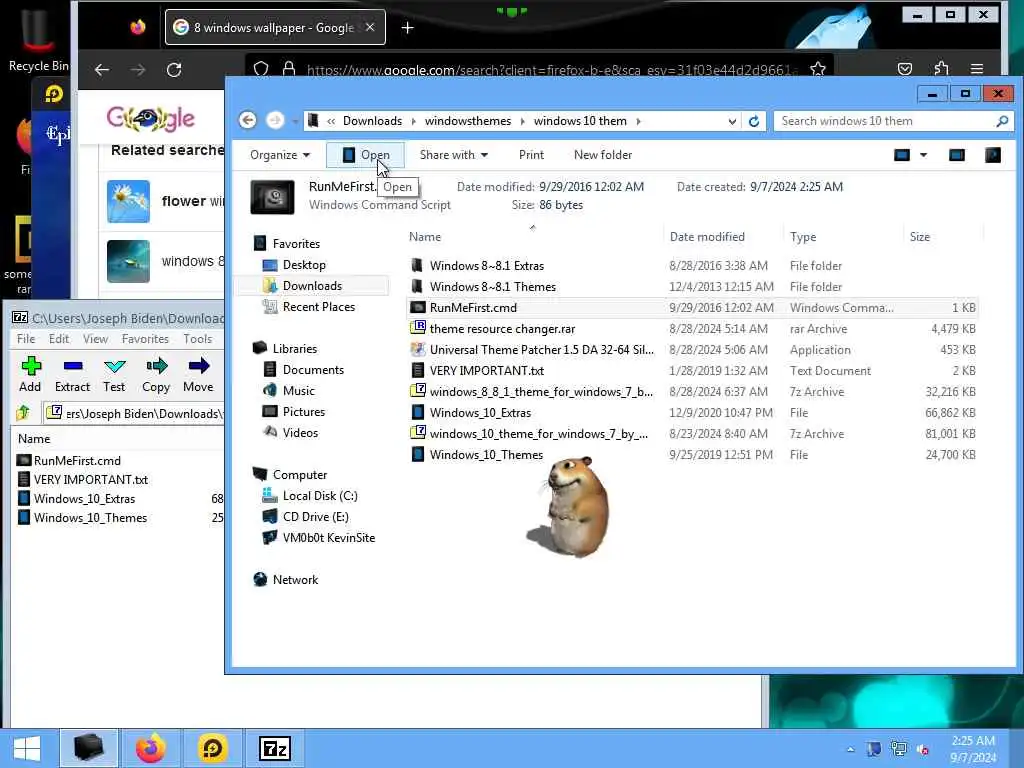This screenshot has width=1024, height=768.
Task: Change view icon in Explorer toolbar
Action: (x=902, y=155)
